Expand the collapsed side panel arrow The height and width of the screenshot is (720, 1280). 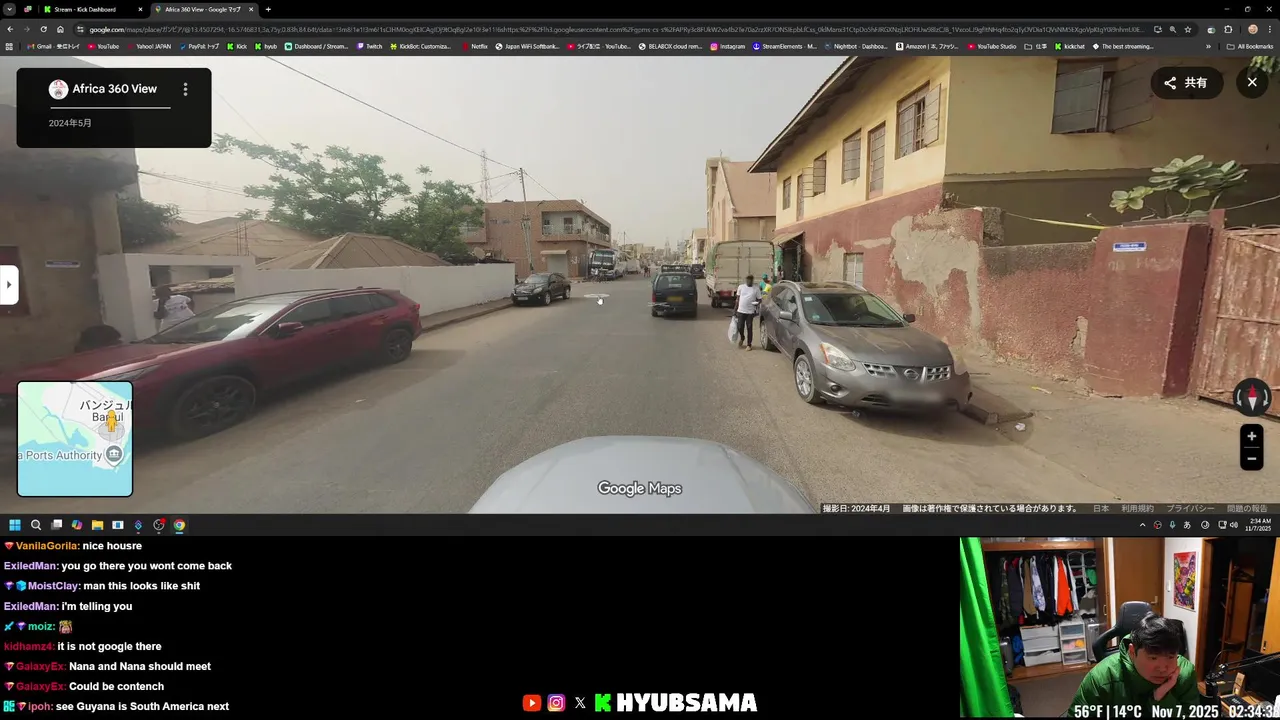pyautogui.click(x=8, y=285)
